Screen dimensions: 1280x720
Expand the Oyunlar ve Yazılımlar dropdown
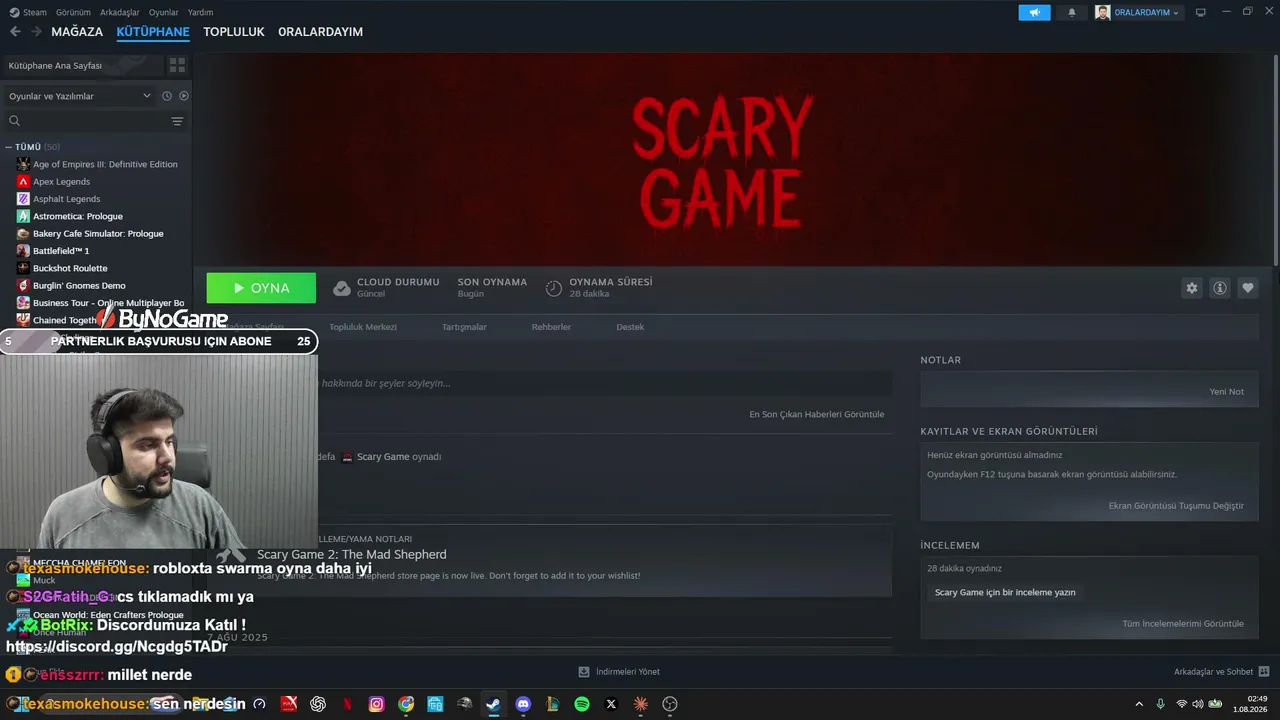[x=78, y=96]
